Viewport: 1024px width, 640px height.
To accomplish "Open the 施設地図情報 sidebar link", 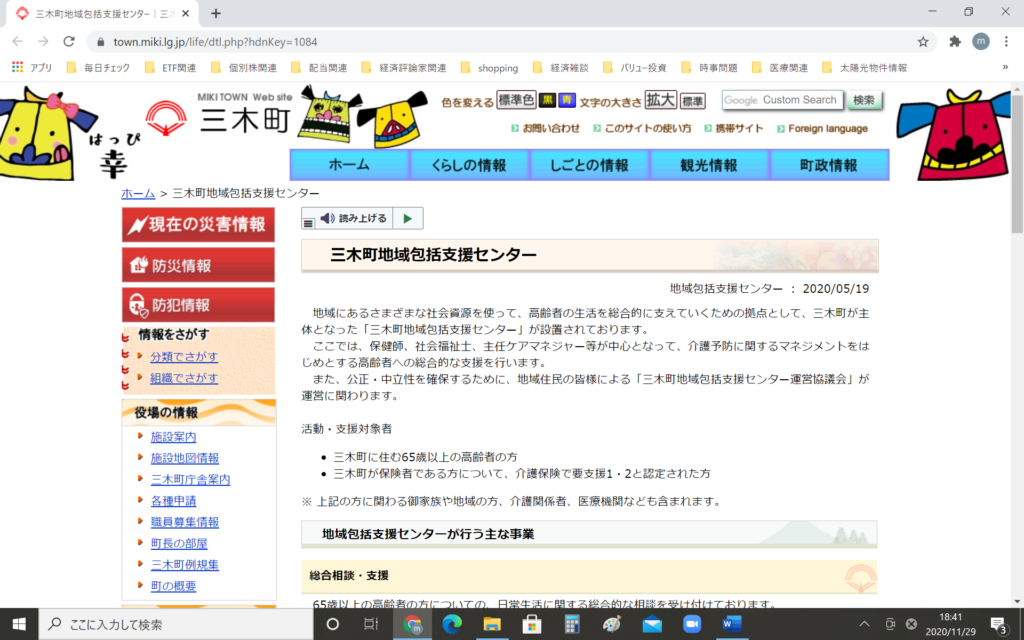I will 185,458.
